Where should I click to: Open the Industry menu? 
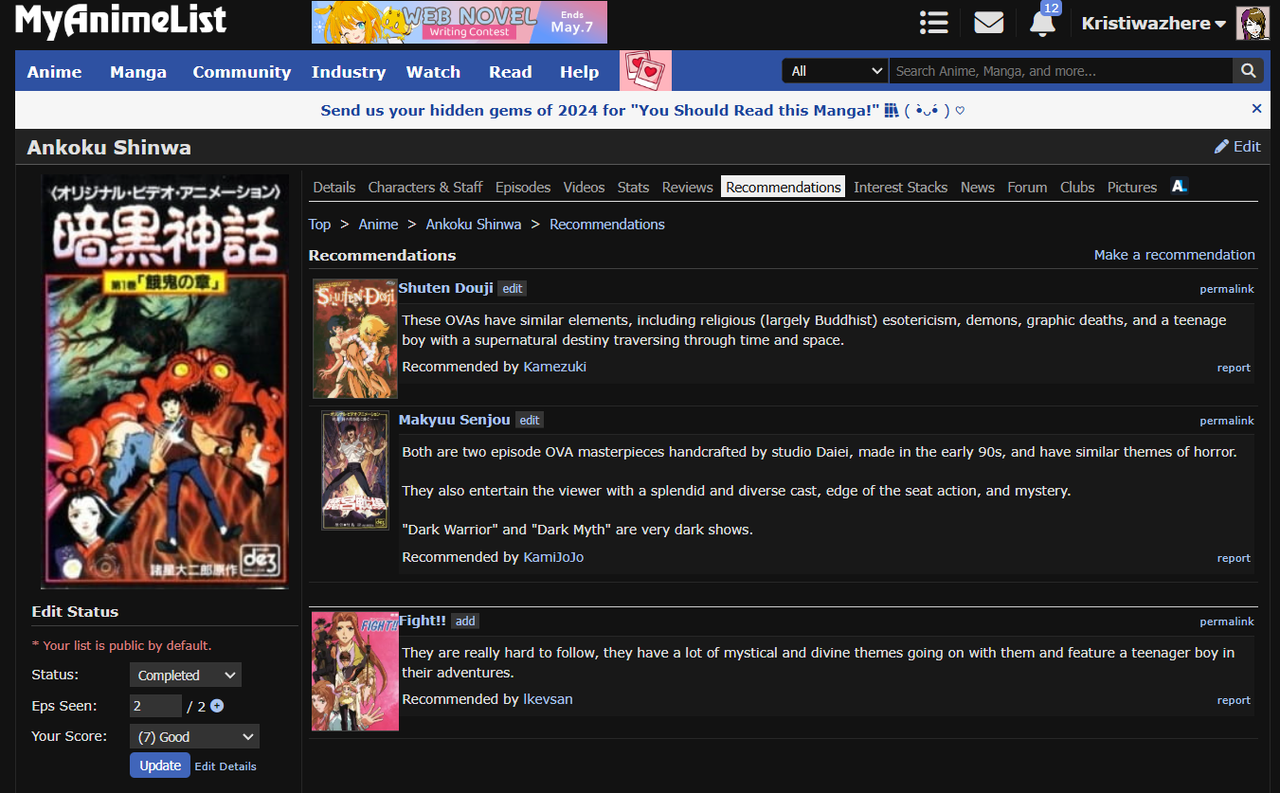(x=348, y=72)
